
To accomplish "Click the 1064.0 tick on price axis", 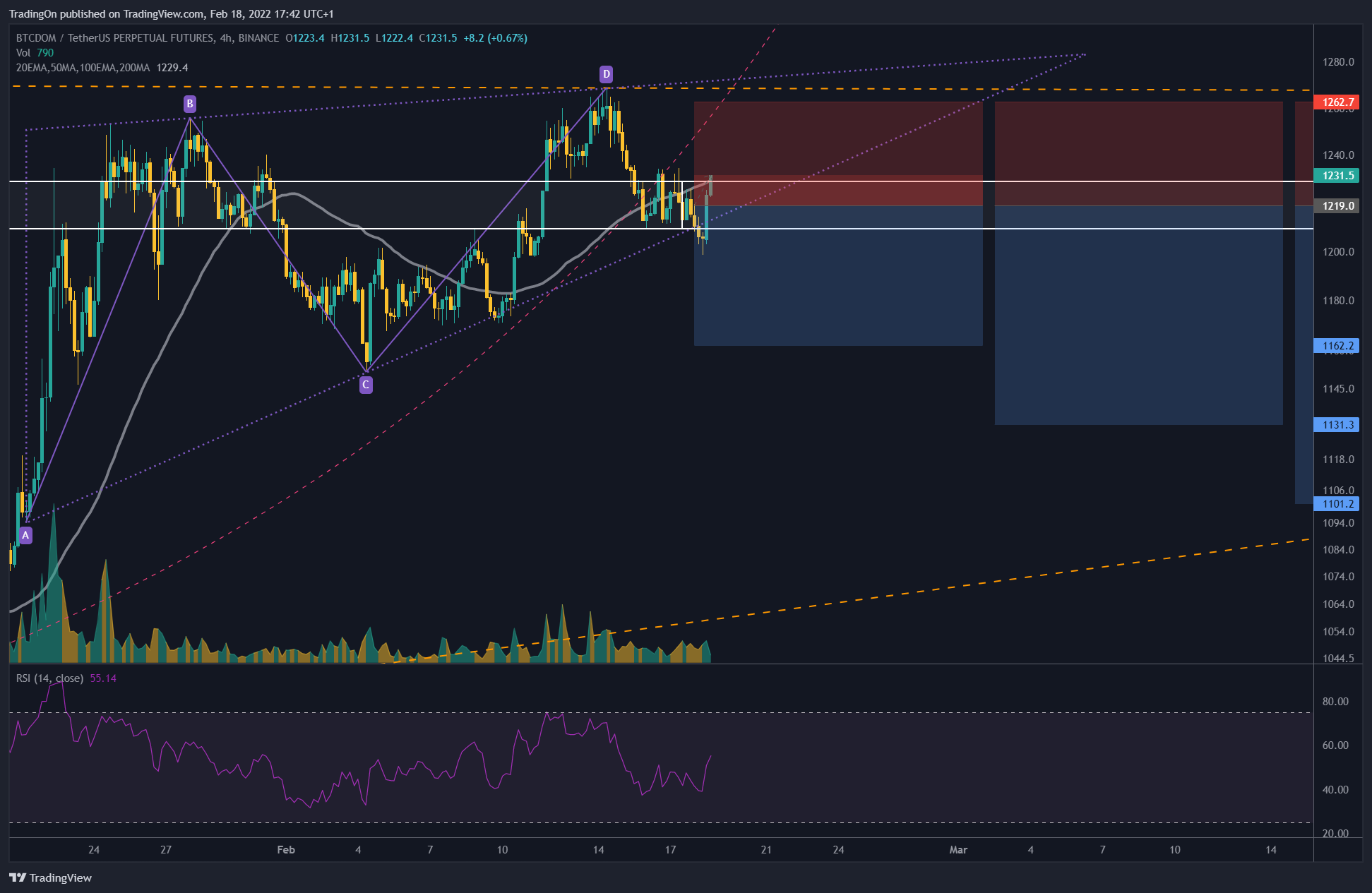I will pos(1338,604).
